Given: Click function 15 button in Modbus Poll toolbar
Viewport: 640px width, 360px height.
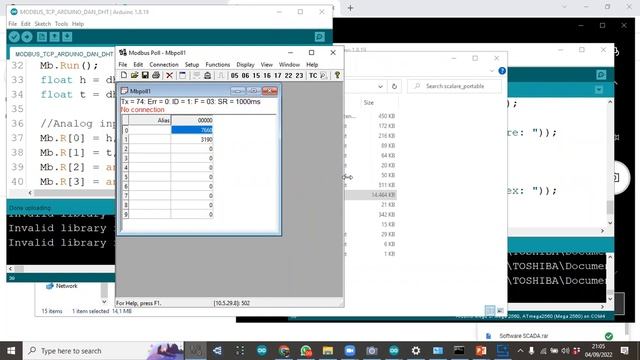Looking at the screenshot, I should [256, 76].
